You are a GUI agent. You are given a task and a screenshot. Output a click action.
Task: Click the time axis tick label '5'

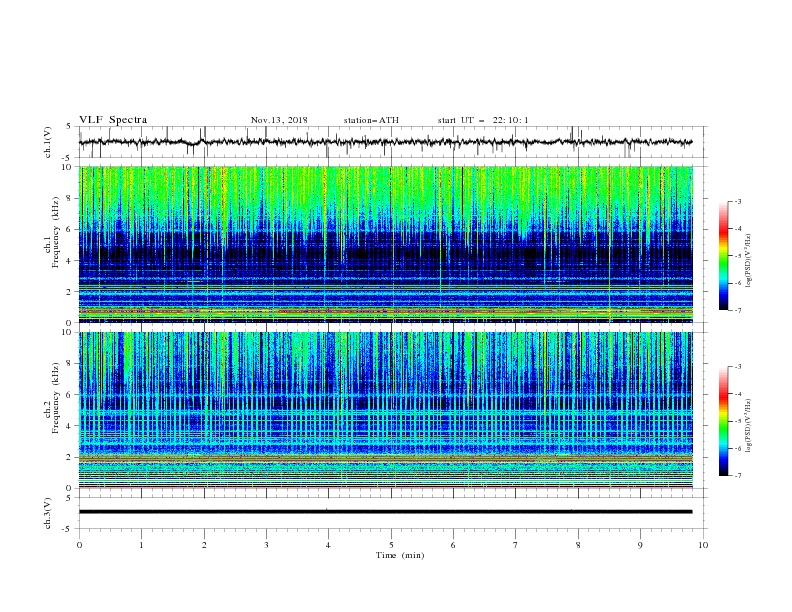click(x=391, y=545)
